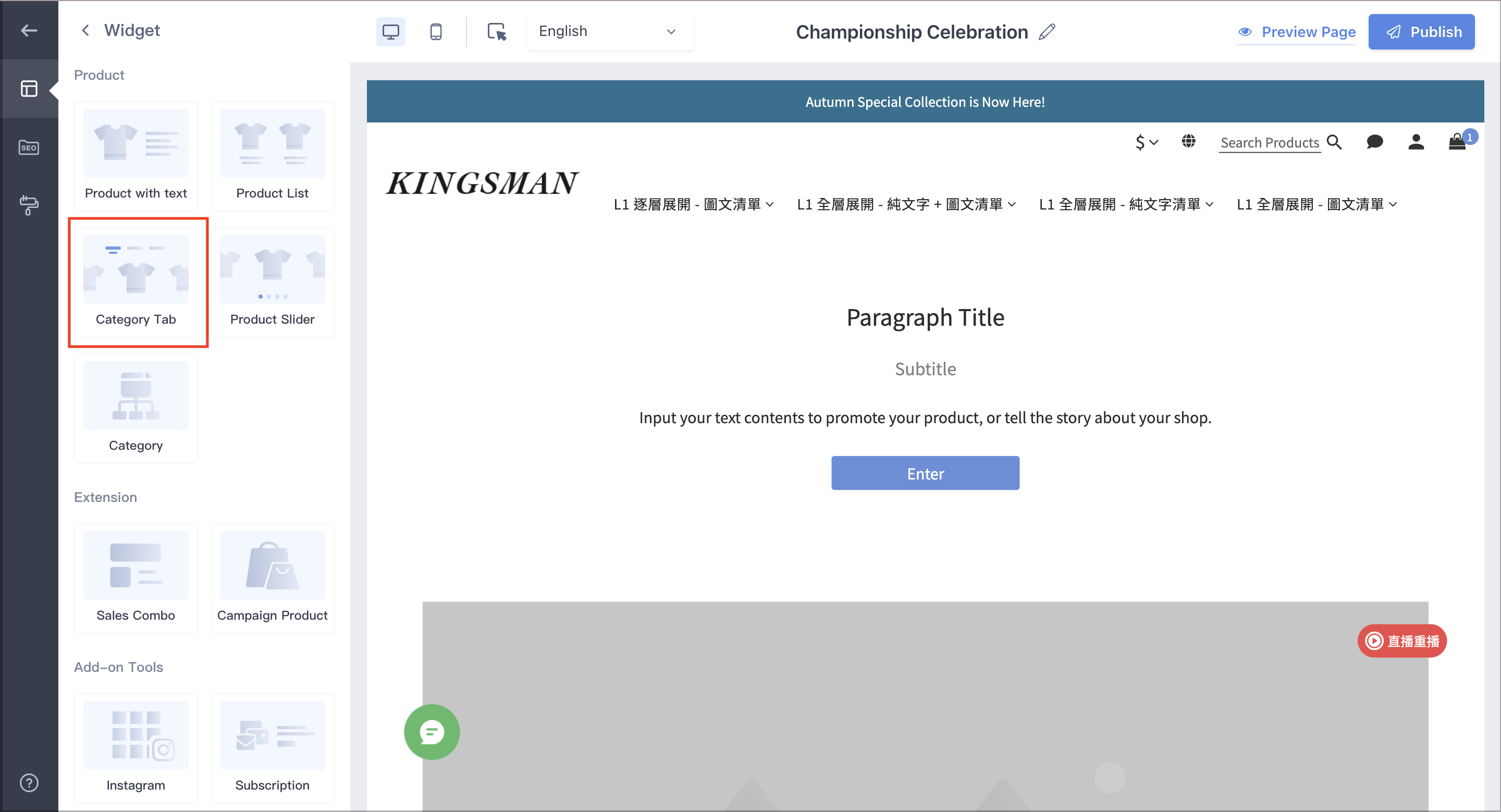Edit the page title with pencil icon

coord(1047,32)
